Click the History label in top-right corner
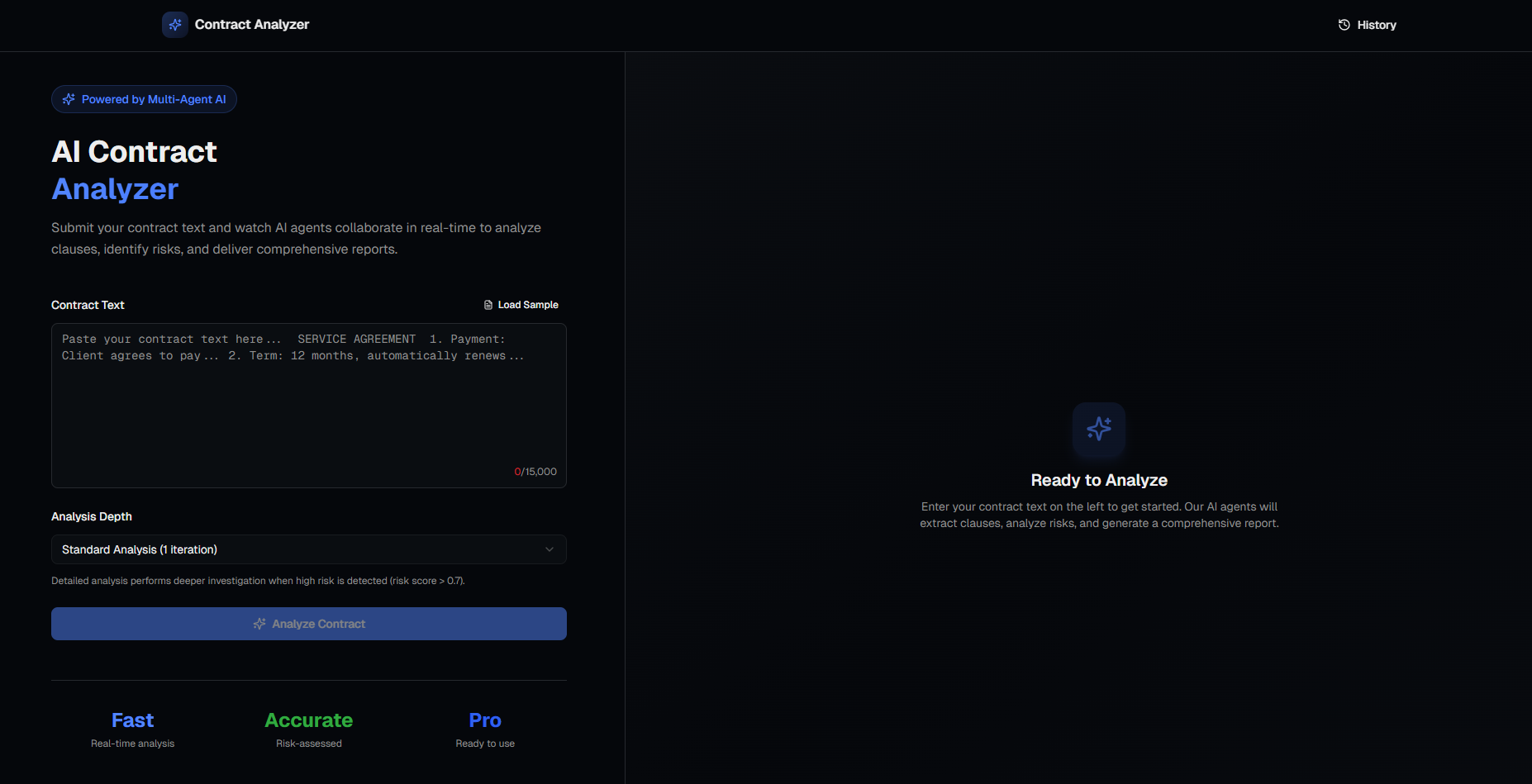1532x784 pixels. click(x=1376, y=25)
